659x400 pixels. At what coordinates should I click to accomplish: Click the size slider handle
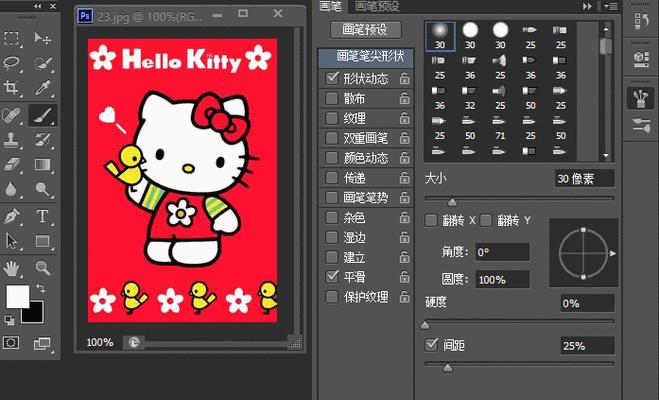point(452,203)
